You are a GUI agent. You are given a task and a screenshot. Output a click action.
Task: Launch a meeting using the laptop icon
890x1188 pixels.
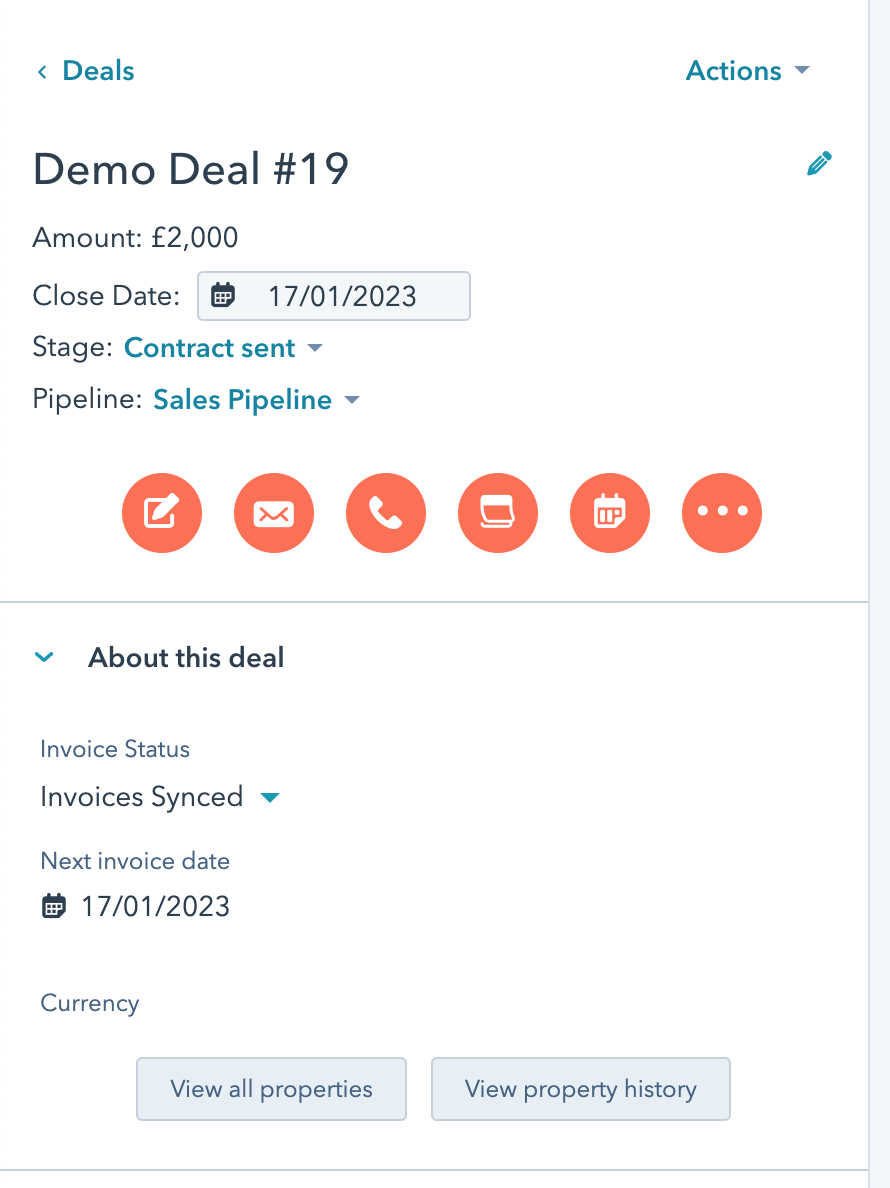pos(498,513)
